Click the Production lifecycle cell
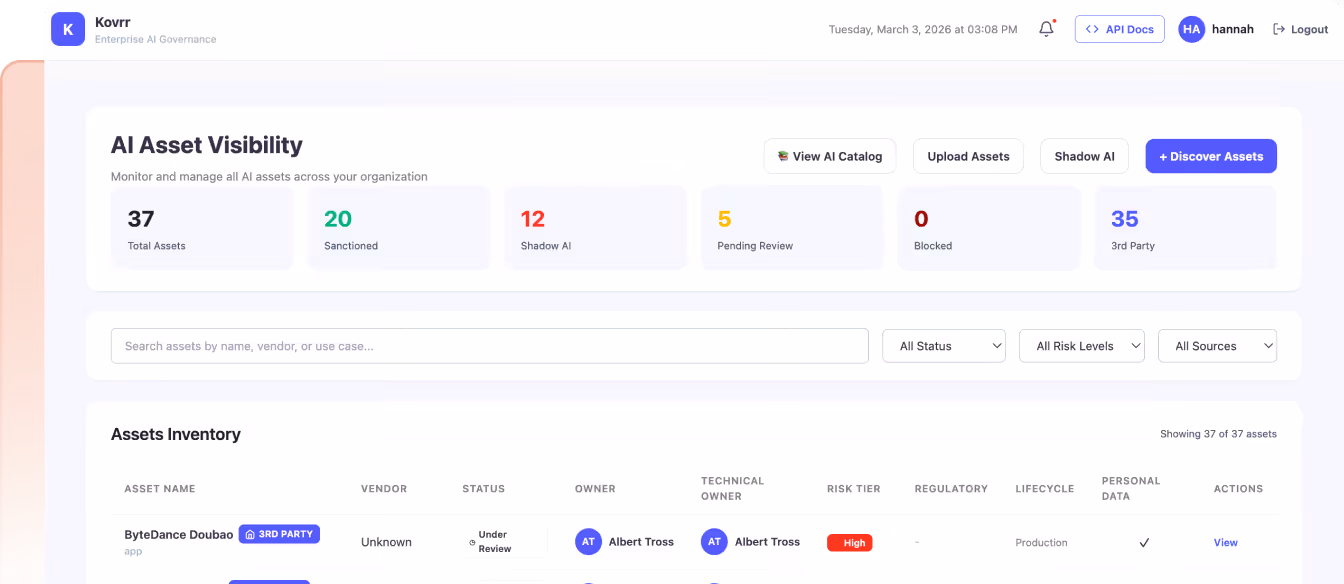The height and width of the screenshot is (584, 1344). (1041, 543)
